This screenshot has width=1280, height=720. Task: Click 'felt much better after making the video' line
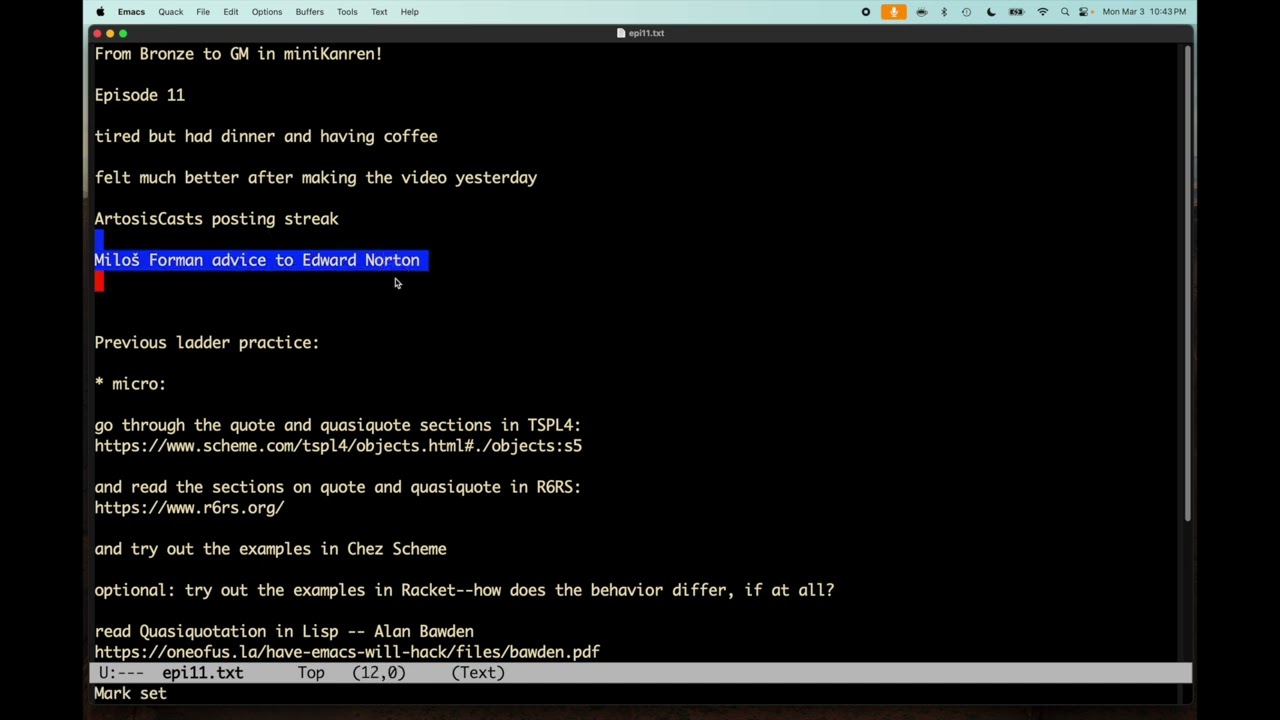pos(316,178)
